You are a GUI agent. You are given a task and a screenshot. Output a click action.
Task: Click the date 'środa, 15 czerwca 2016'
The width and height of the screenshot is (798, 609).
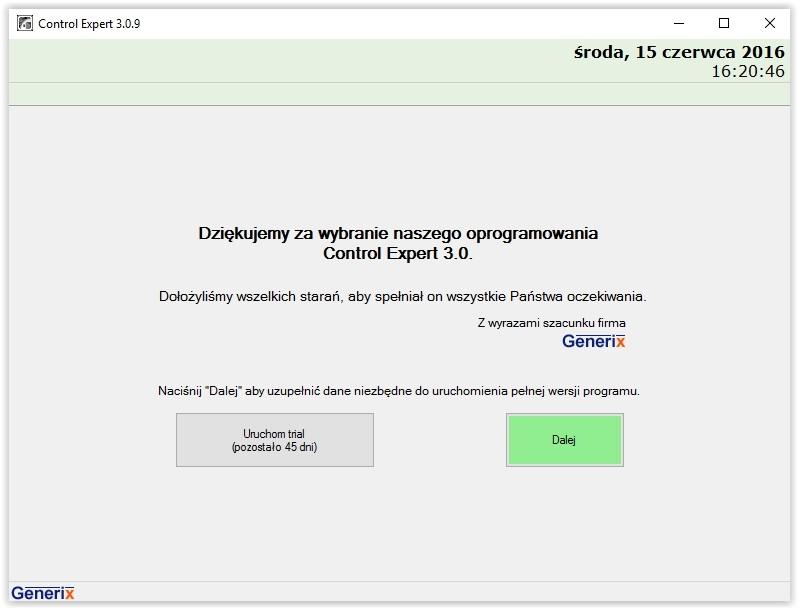(x=679, y=52)
